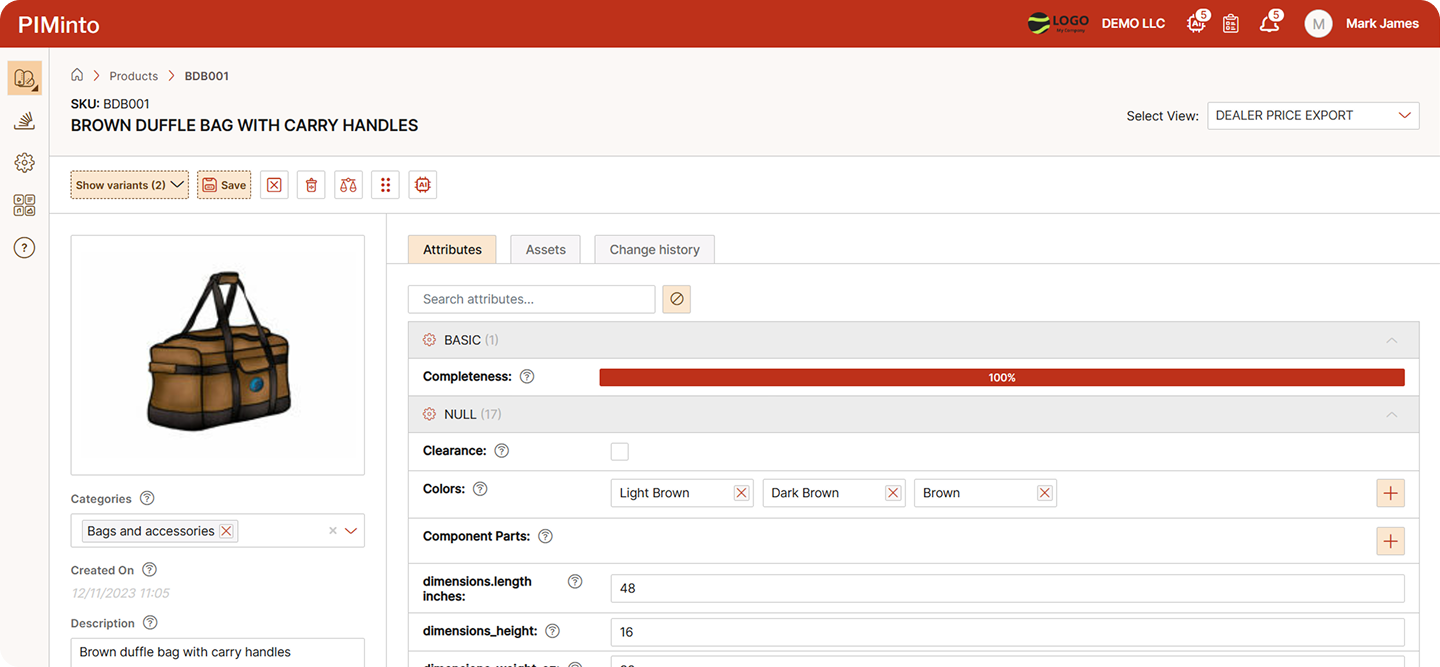Viewport: 1440px width, 667px height.
Task: Cancel changes with the red X toolbar icon
Action: point(274,184)
